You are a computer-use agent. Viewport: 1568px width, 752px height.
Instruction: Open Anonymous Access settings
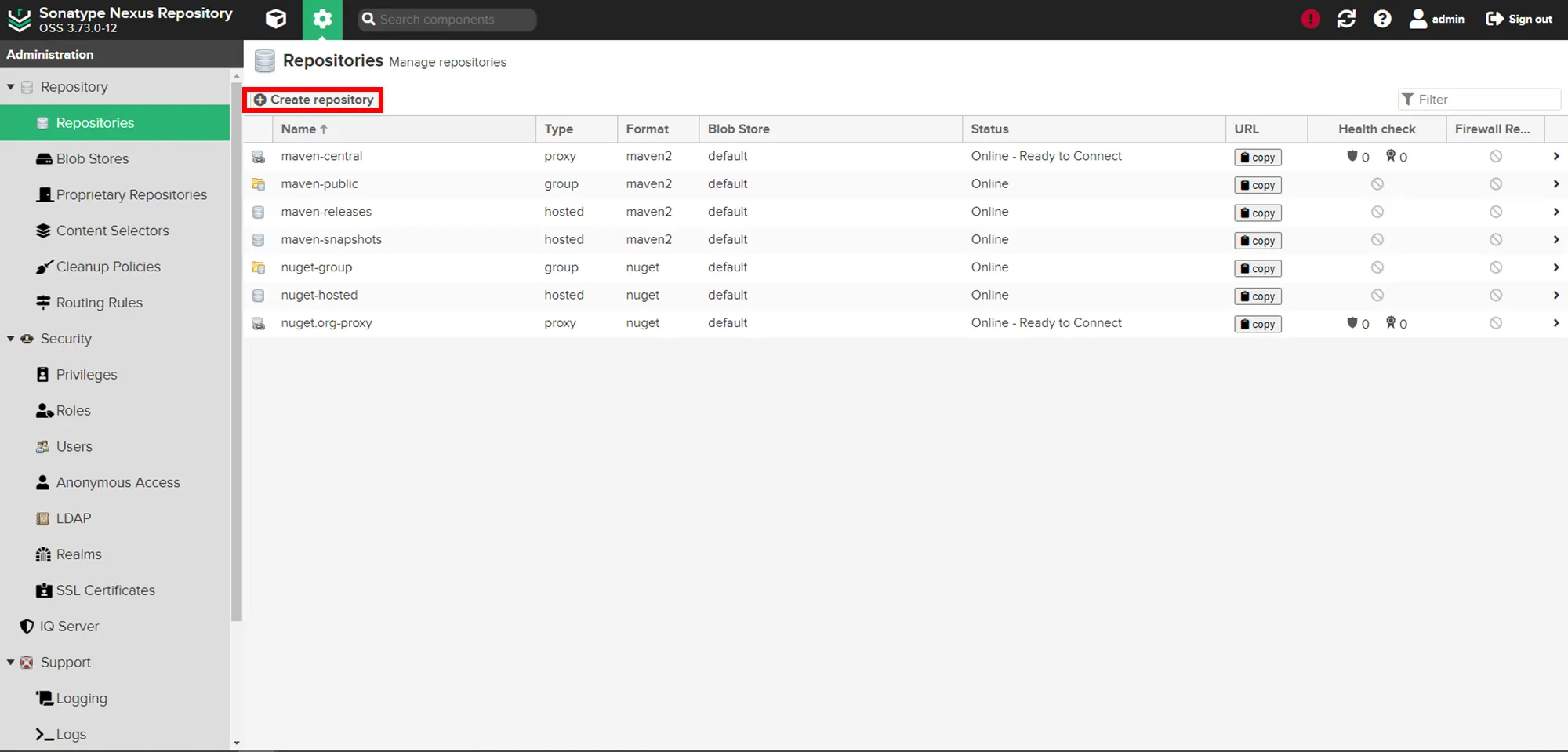pos(108,483)
